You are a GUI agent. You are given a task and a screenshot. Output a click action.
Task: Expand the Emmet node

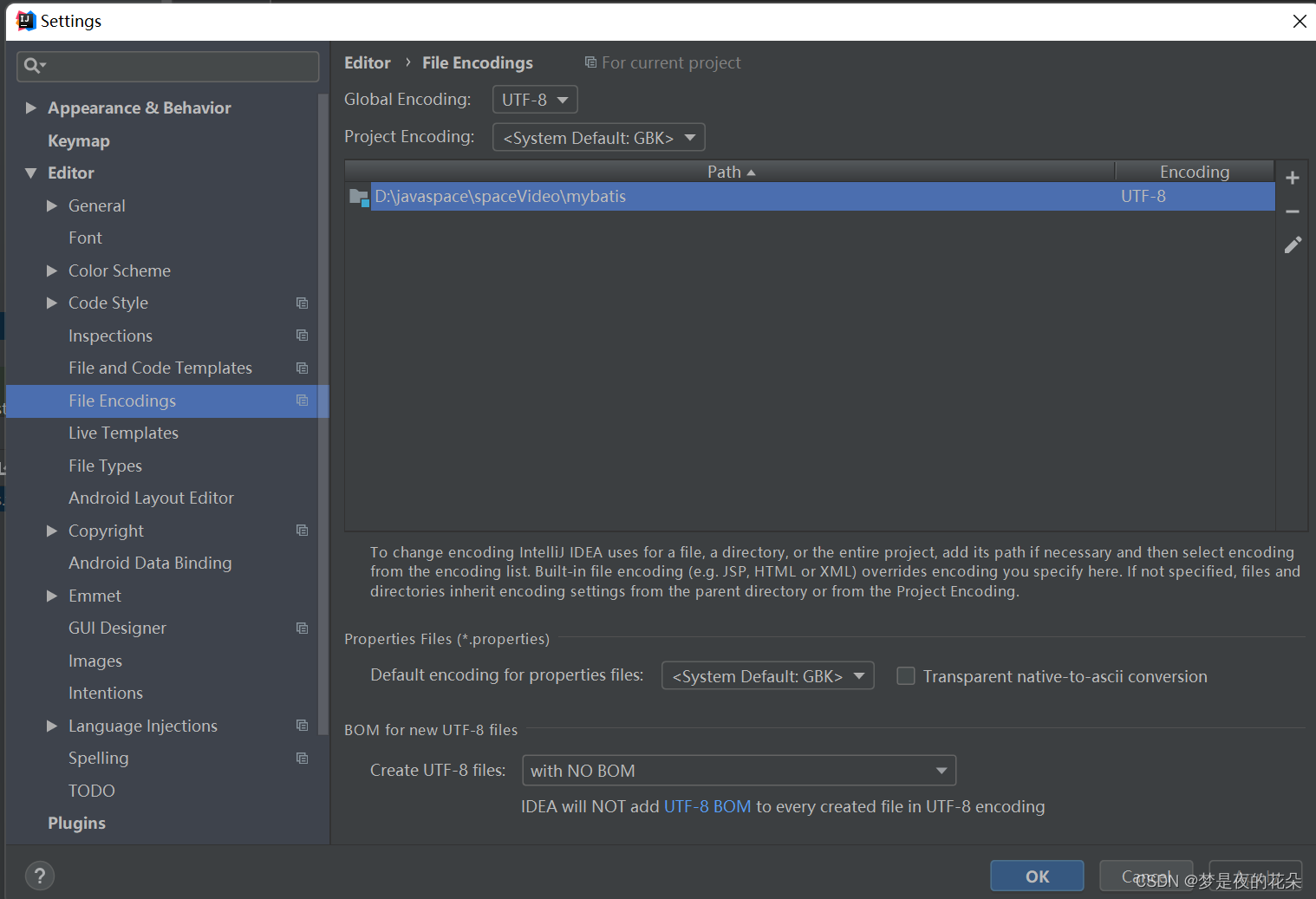[x=52, y=596]
